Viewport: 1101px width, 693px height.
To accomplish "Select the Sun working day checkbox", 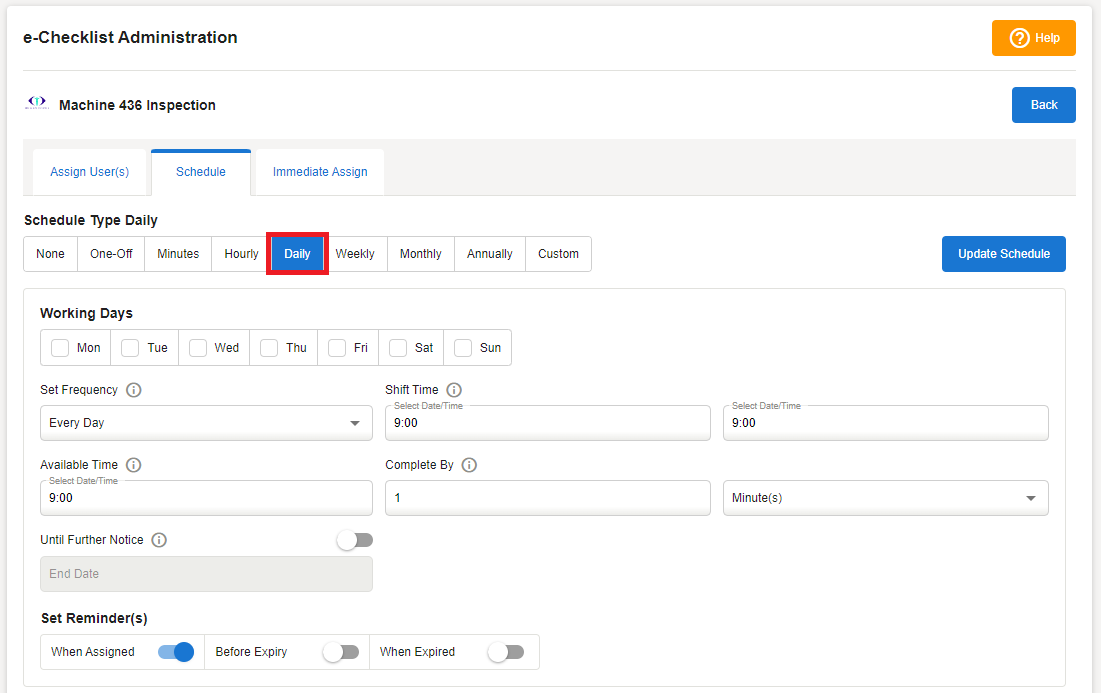I will (463, 348).
